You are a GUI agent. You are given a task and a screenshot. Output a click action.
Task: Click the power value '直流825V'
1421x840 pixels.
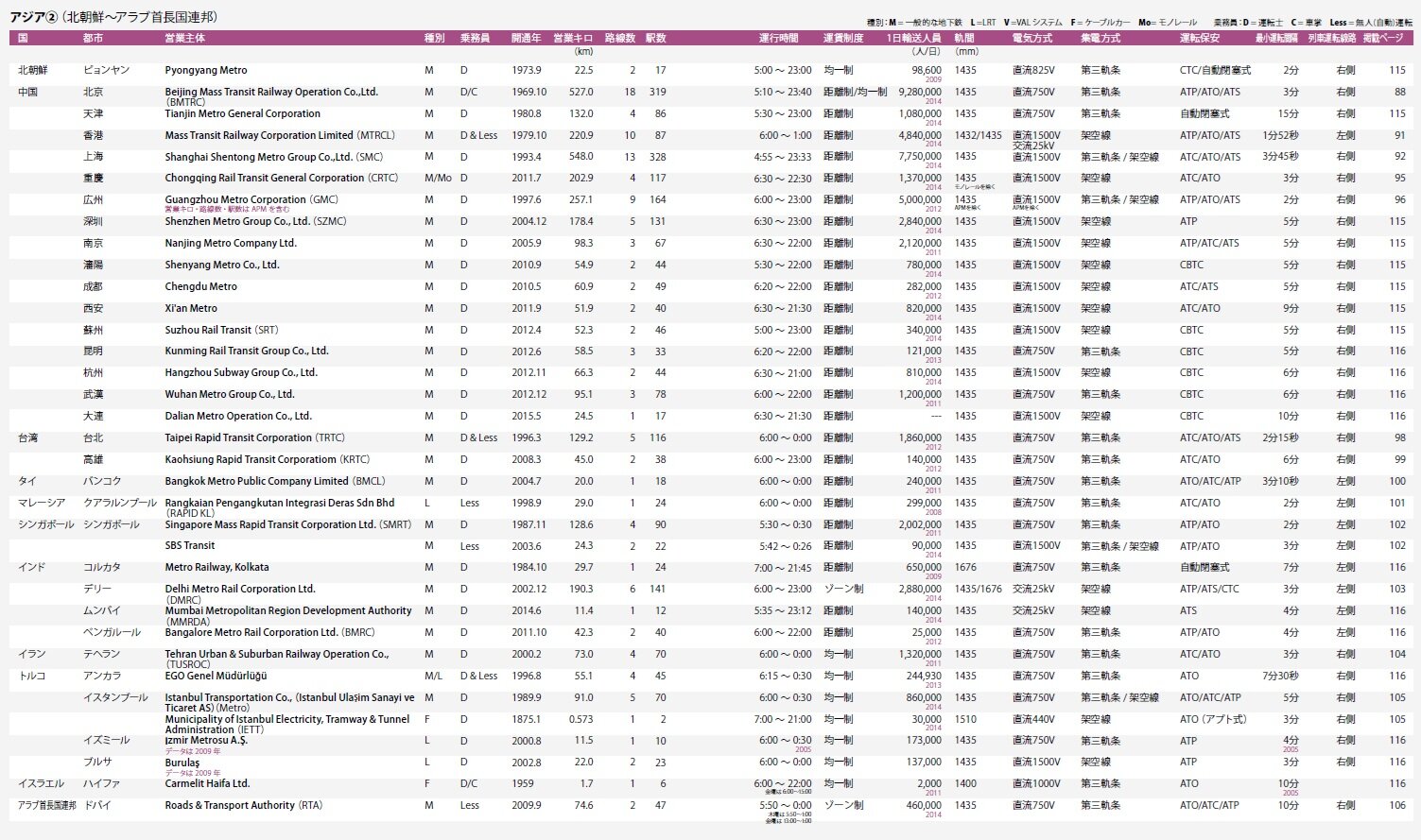click(x=1033, y=71)
